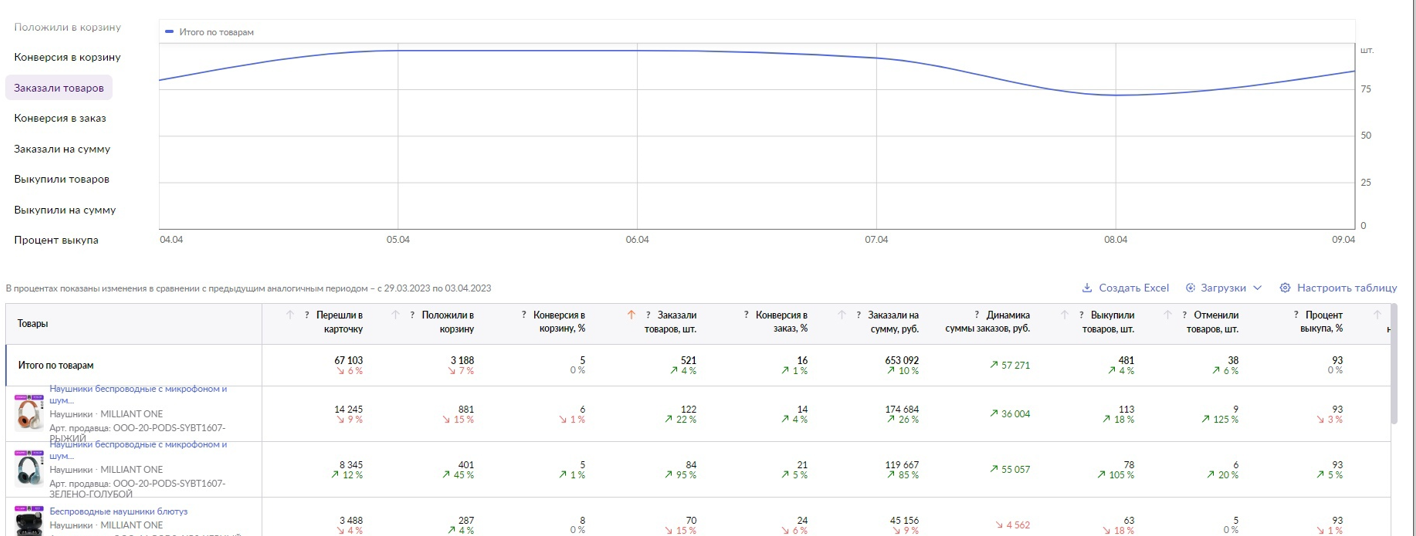Select Конверсия в заказ chart metric
The width and height of the screenshot is (1416, 536).
tap(60, 118)
